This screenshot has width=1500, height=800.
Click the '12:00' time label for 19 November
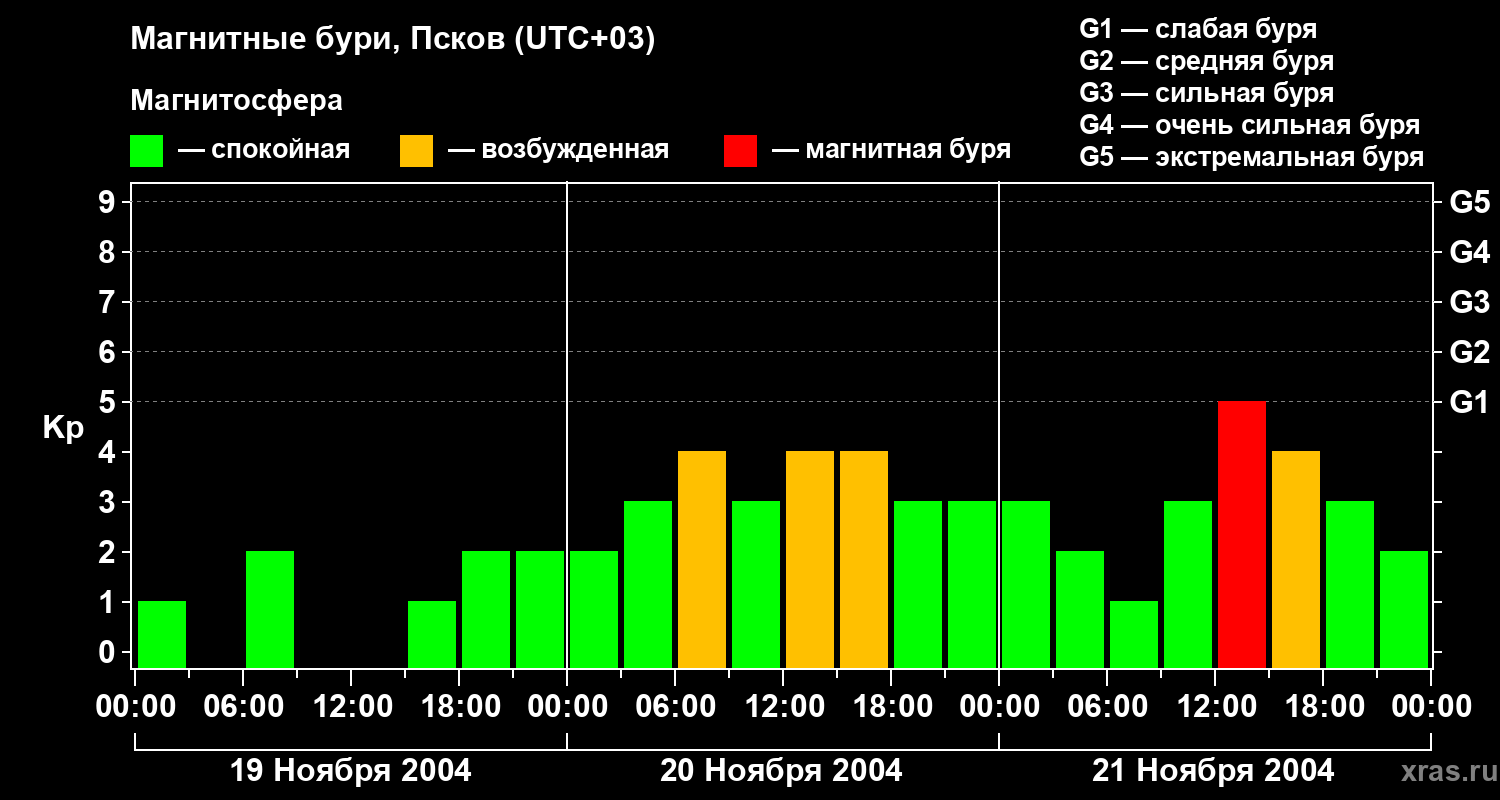click(x=351, y=707)
